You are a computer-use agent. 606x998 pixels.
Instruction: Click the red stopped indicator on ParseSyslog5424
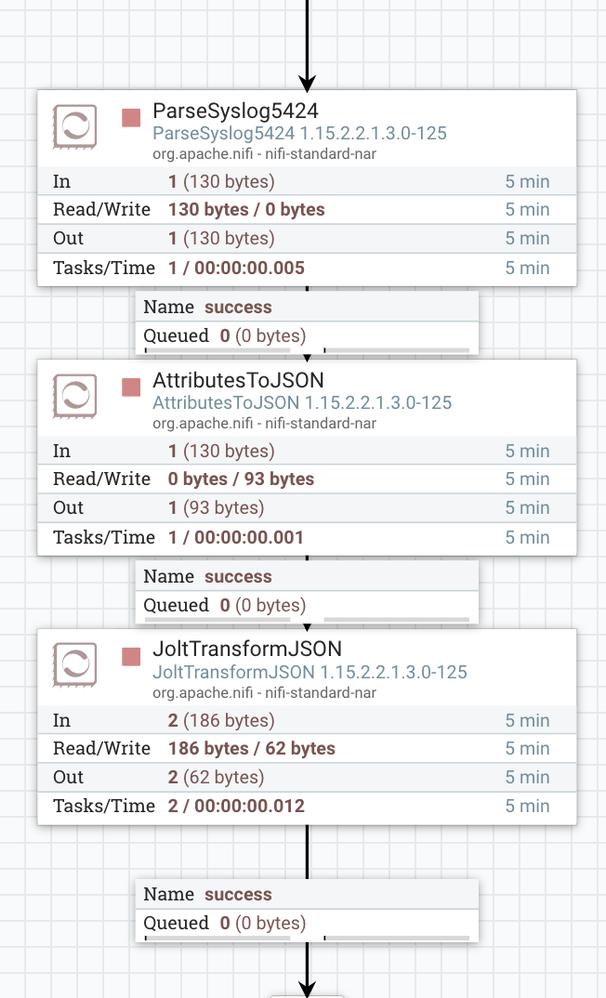coord(131,118)
